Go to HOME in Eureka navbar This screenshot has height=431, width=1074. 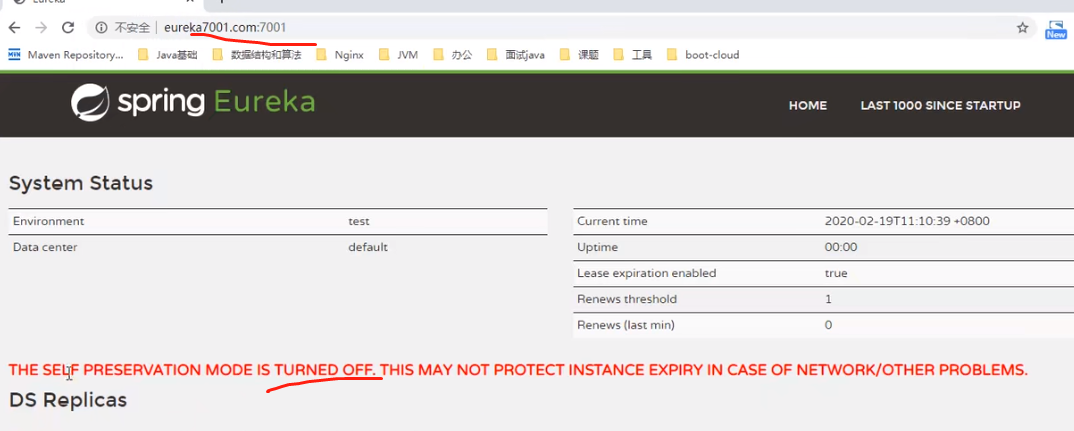(808, 106)
